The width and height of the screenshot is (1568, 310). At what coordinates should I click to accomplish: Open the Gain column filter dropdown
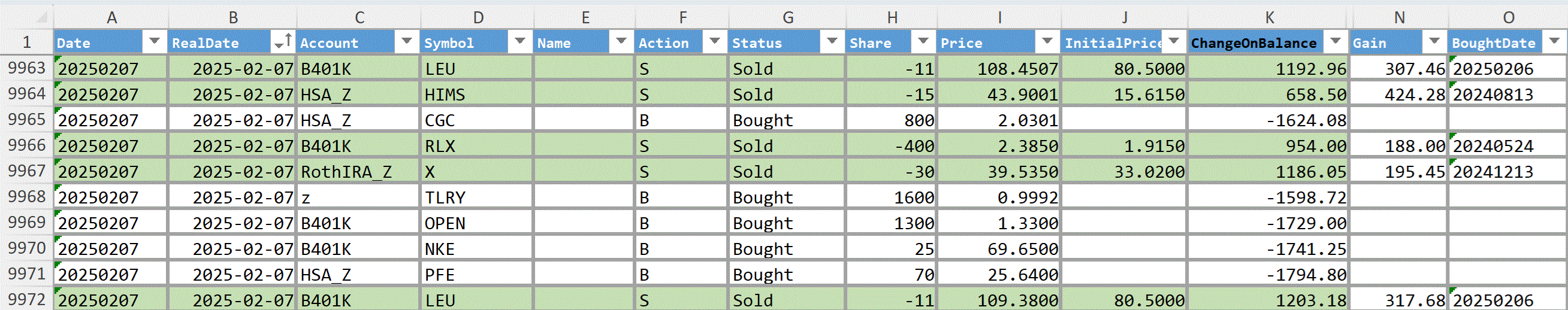point(1434,42)
